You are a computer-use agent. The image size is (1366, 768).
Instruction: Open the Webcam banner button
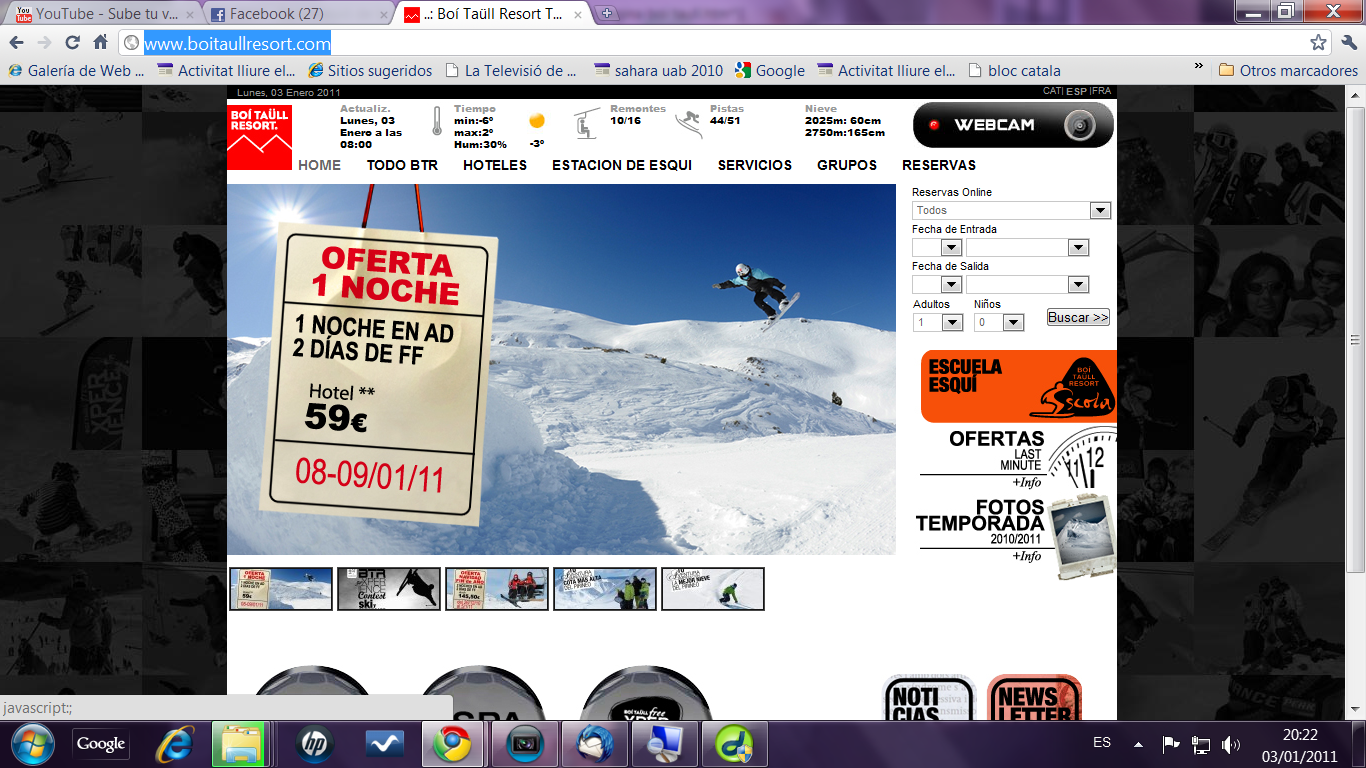point(1012,125)
